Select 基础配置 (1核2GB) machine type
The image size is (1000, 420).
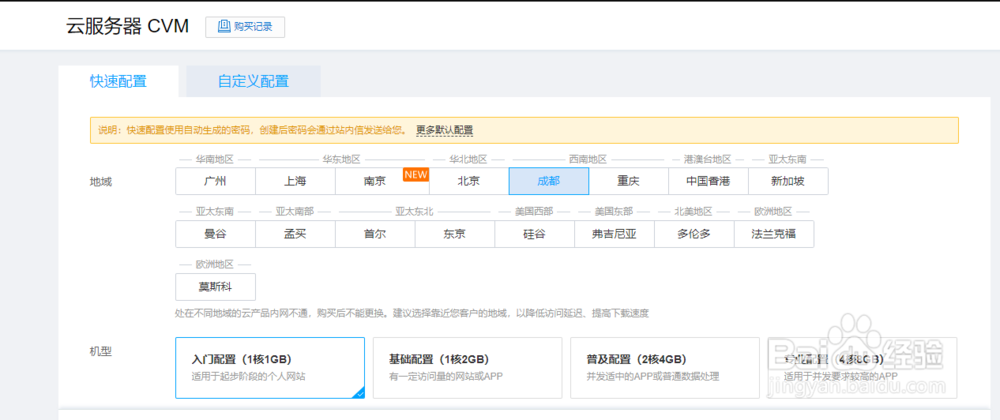(467, 368)
